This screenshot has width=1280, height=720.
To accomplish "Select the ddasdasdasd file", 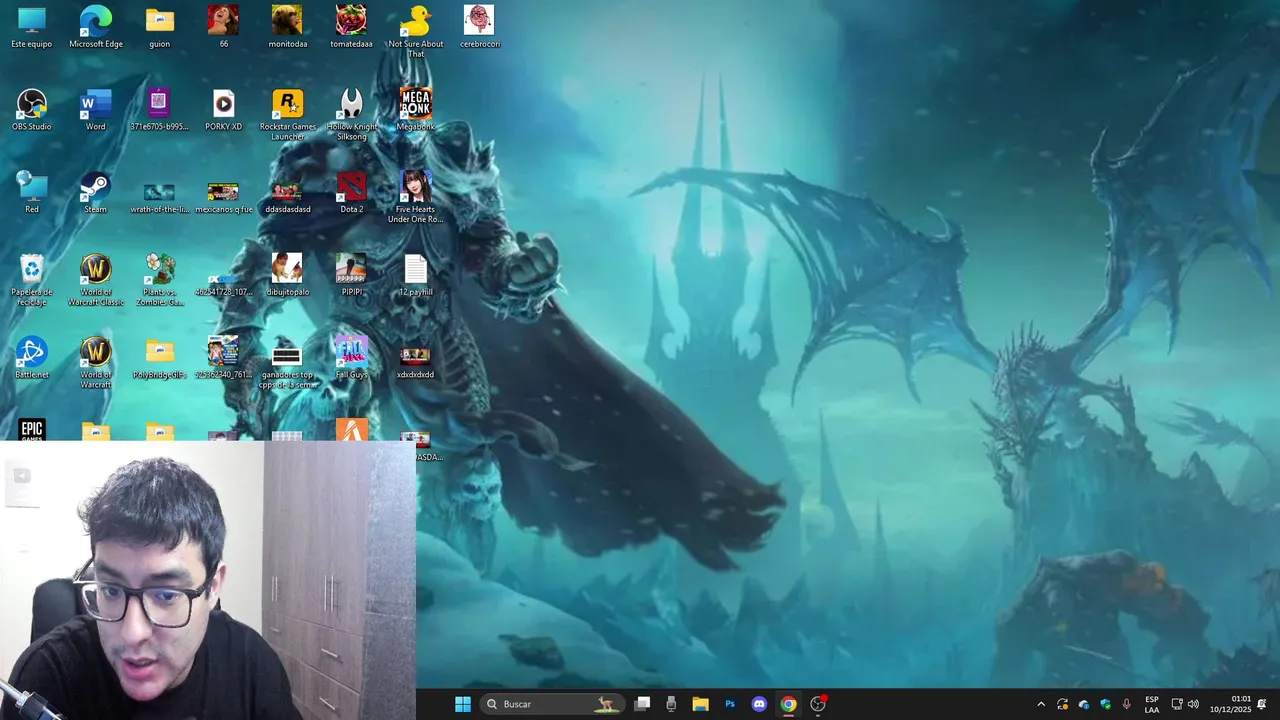I will [287, 197].
